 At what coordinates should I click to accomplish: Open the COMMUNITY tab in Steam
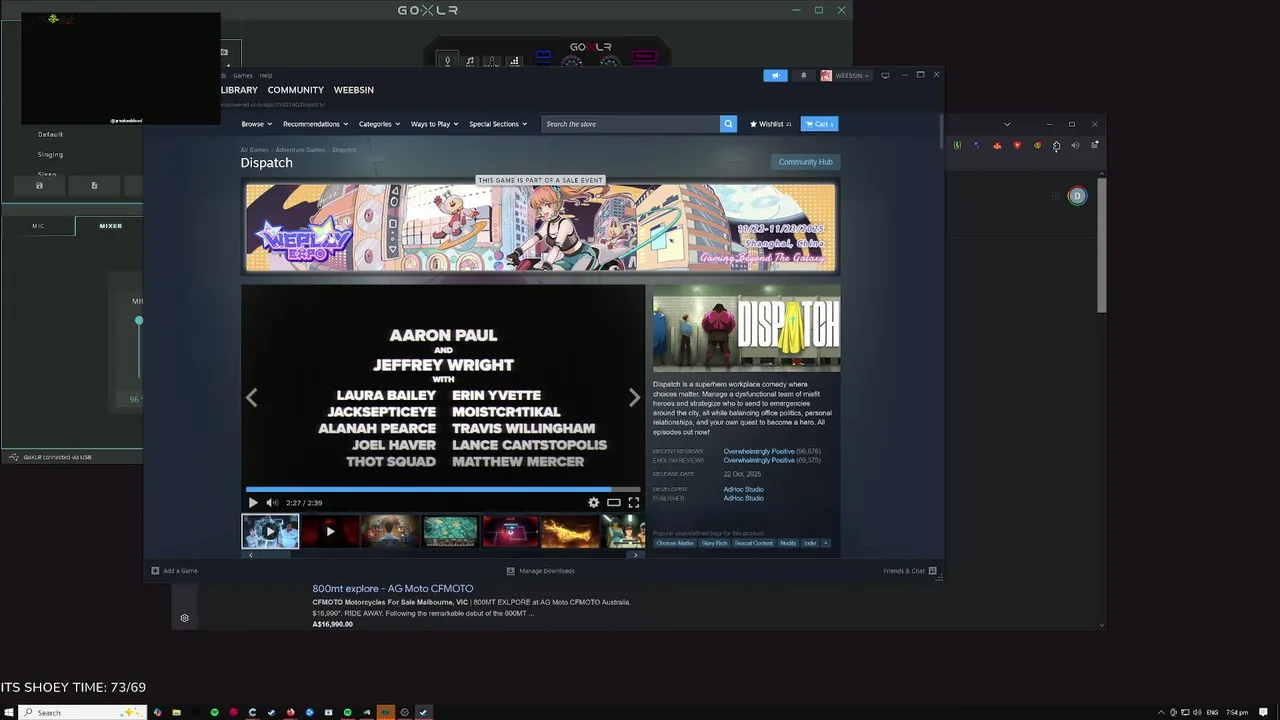295,90
